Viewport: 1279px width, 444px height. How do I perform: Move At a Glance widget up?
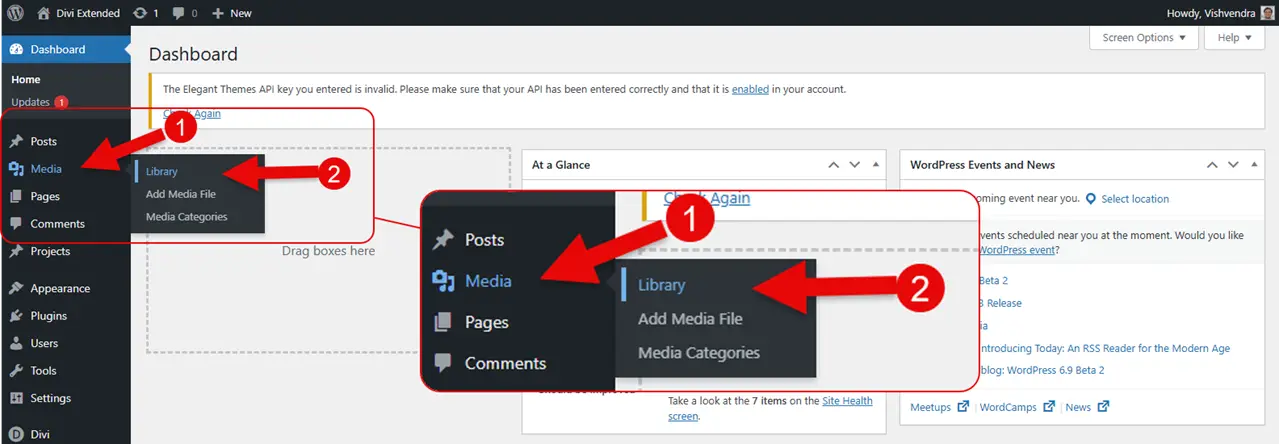(833, 165)
